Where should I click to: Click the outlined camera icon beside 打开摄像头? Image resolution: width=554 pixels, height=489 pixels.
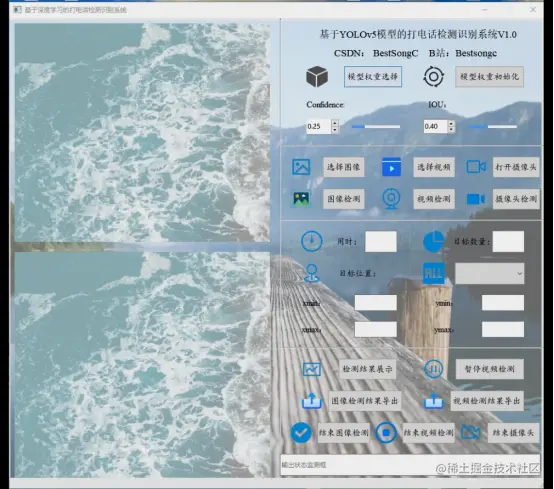click(x=476, y=167)
